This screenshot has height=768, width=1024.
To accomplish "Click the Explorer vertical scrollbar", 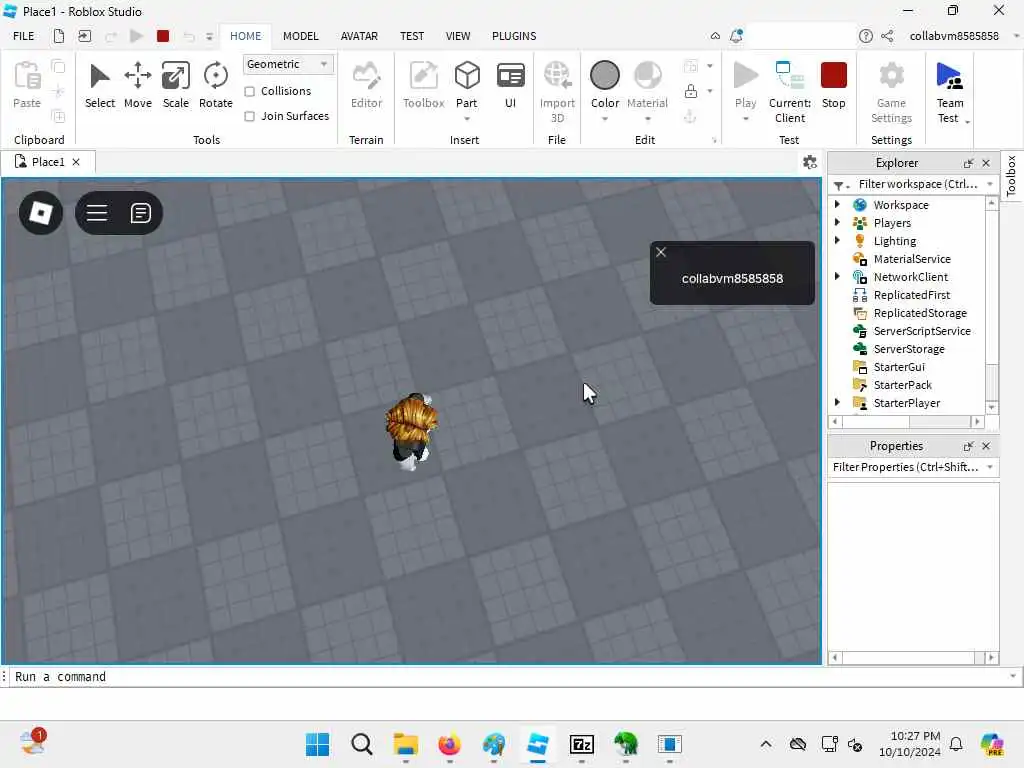I will (991, 305).
